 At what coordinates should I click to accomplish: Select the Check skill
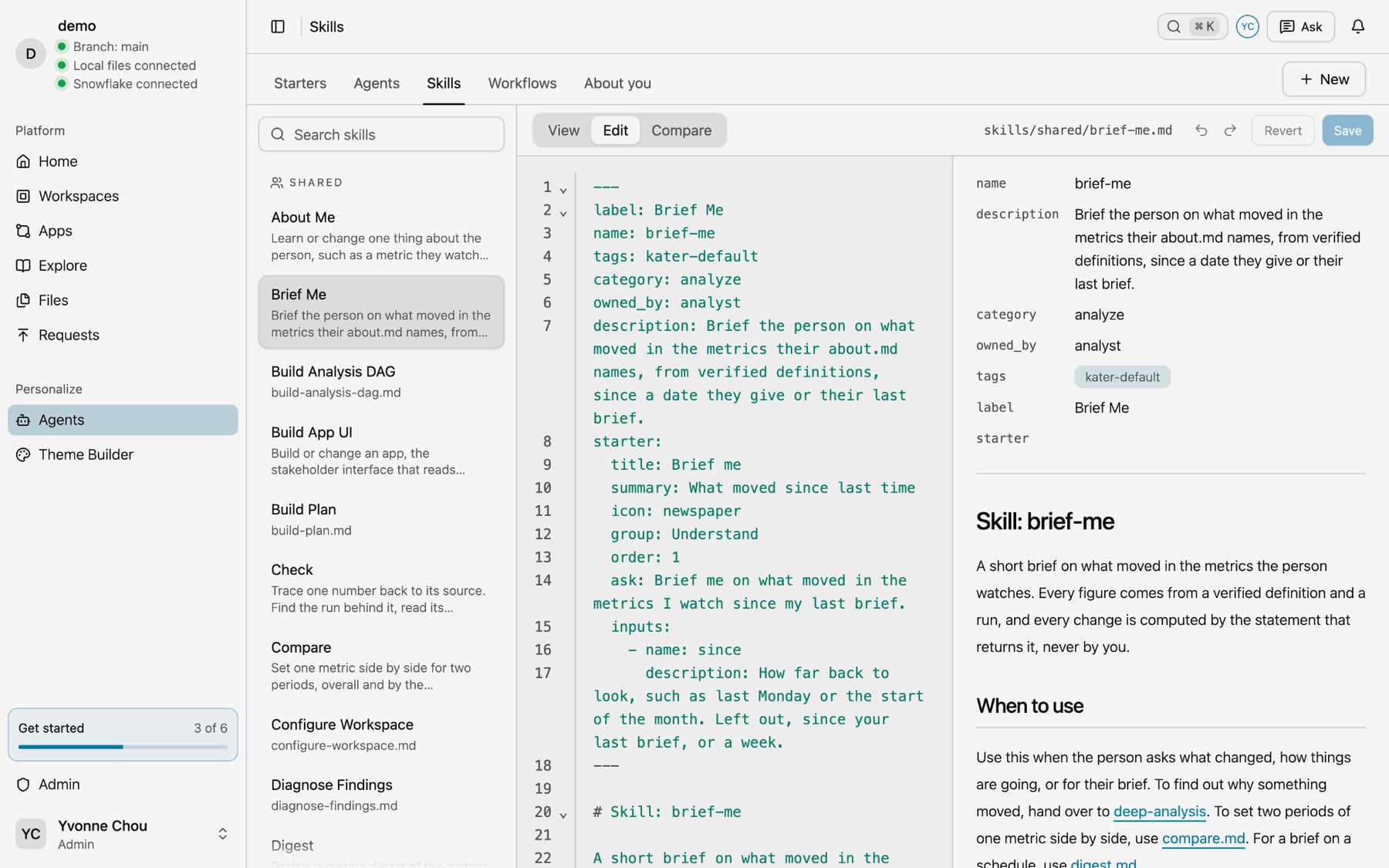[381, 588]
